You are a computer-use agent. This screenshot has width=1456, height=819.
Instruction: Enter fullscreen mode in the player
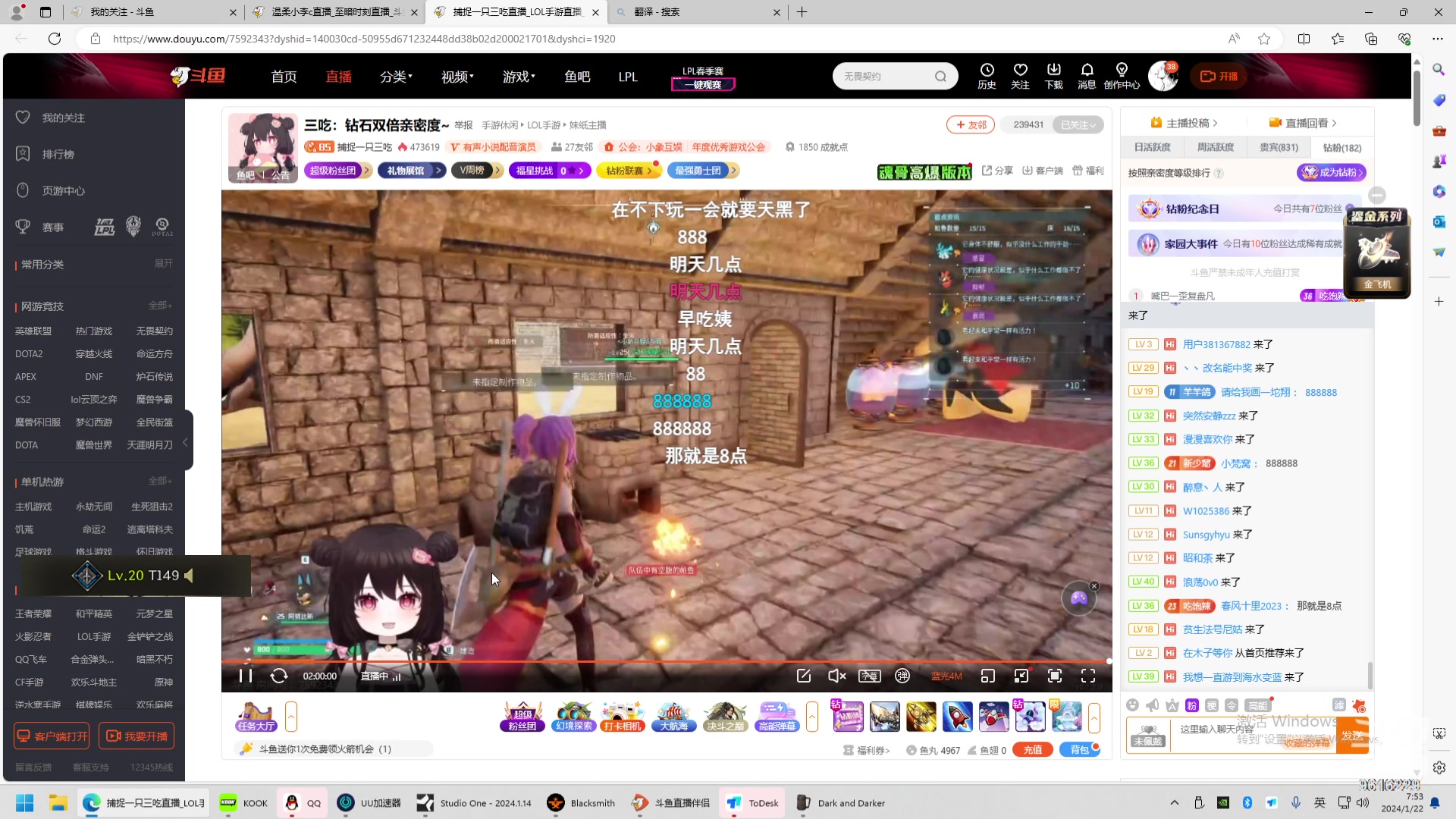click(x=1088, y=676)
